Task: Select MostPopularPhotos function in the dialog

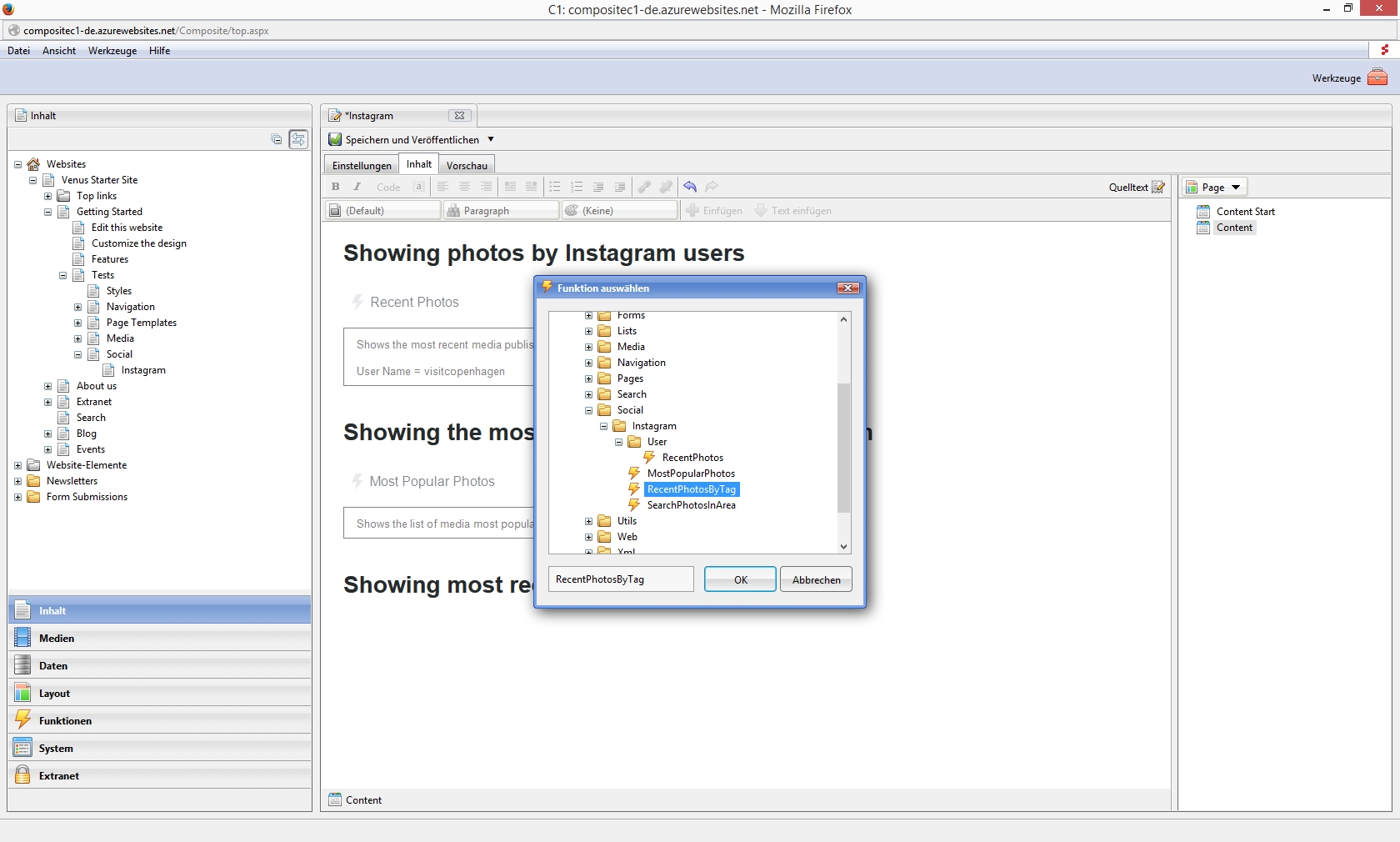Action: click(x=690, y=474)
